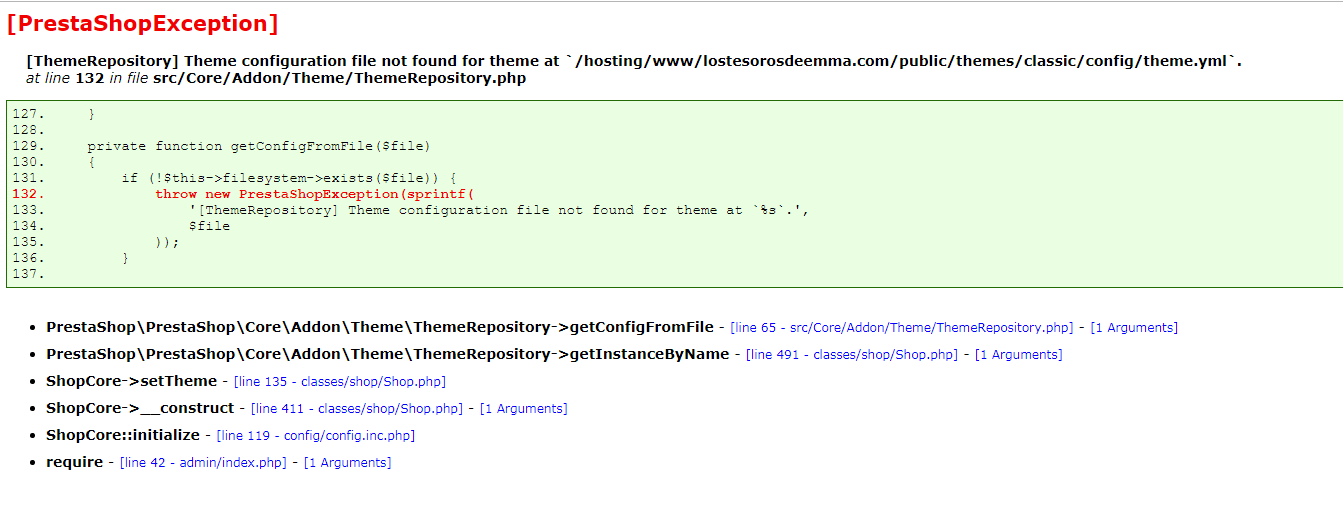Show arguments for getInstanceByName trace

point(1019,354)
